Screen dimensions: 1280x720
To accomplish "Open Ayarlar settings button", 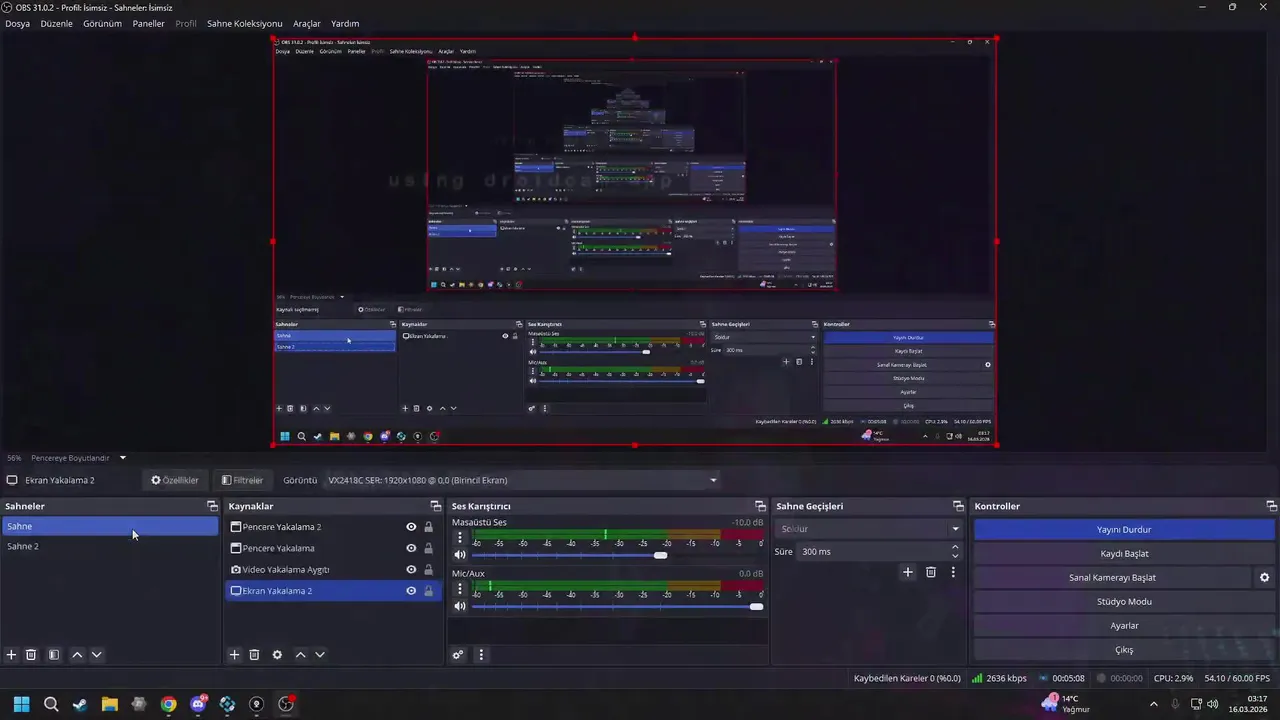I will point(1124,625).
